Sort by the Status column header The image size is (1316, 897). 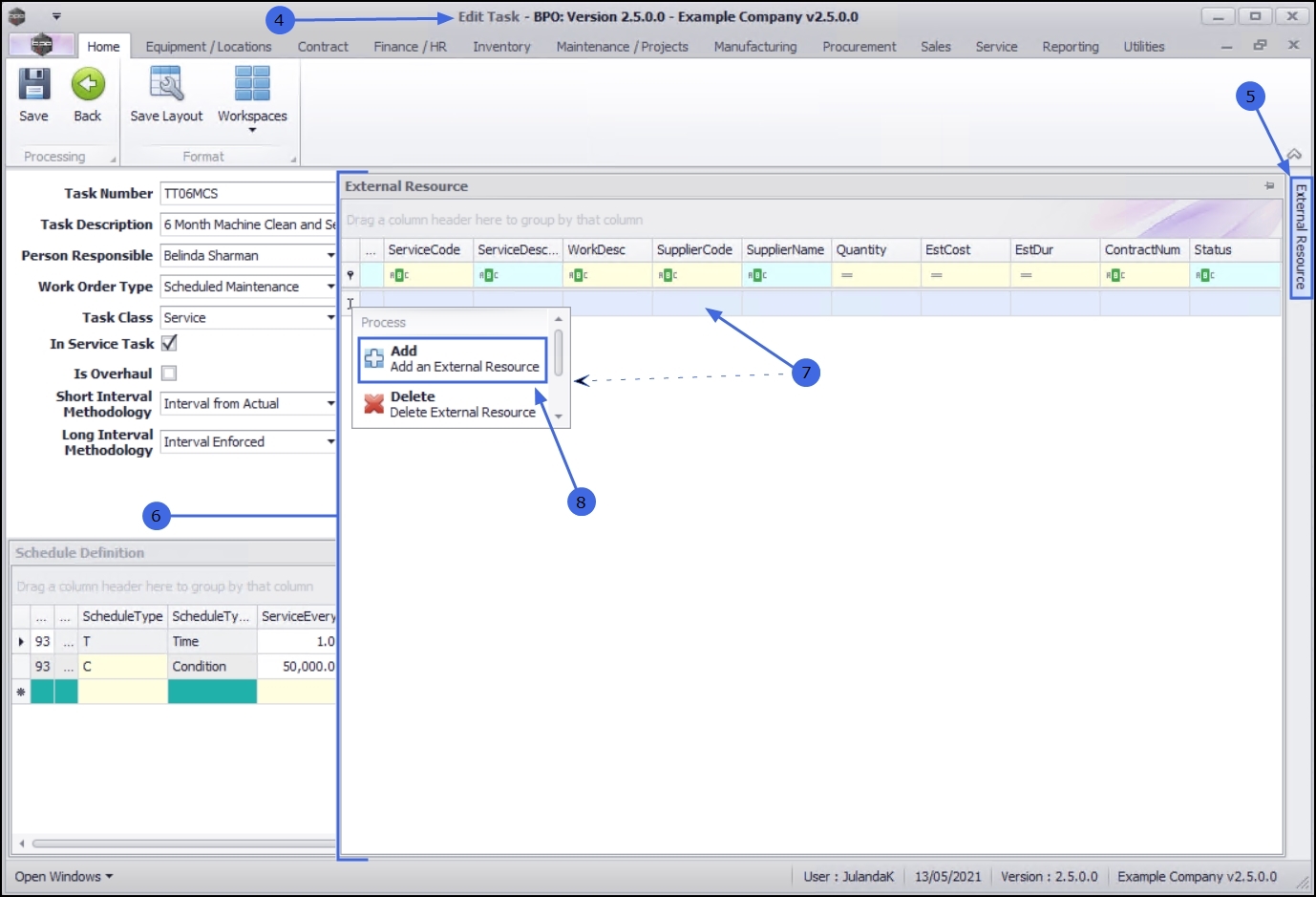[1235, 250]
